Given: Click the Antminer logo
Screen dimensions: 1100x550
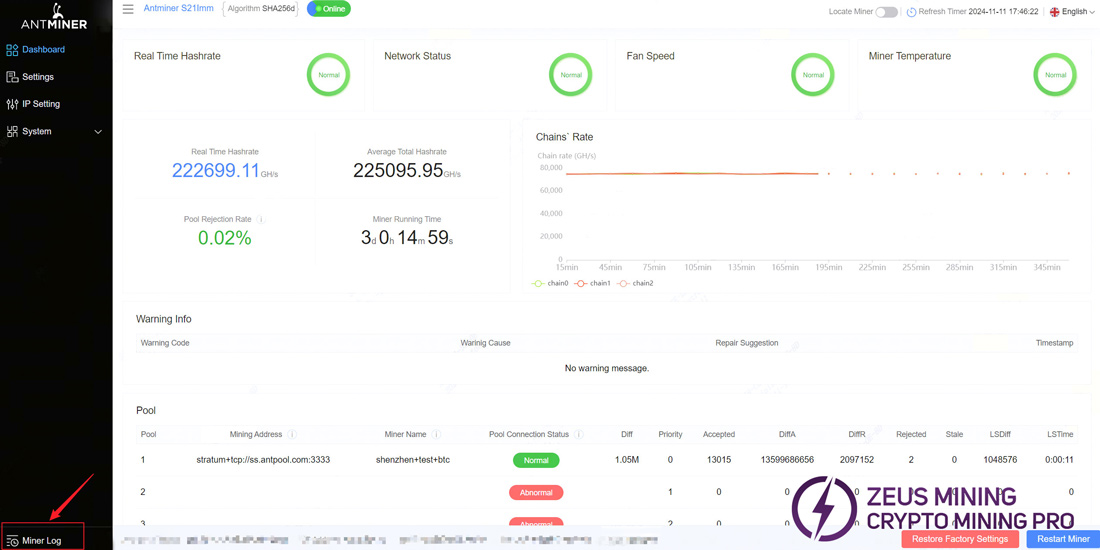Looking at the screenshot, I should click(54, 17).
